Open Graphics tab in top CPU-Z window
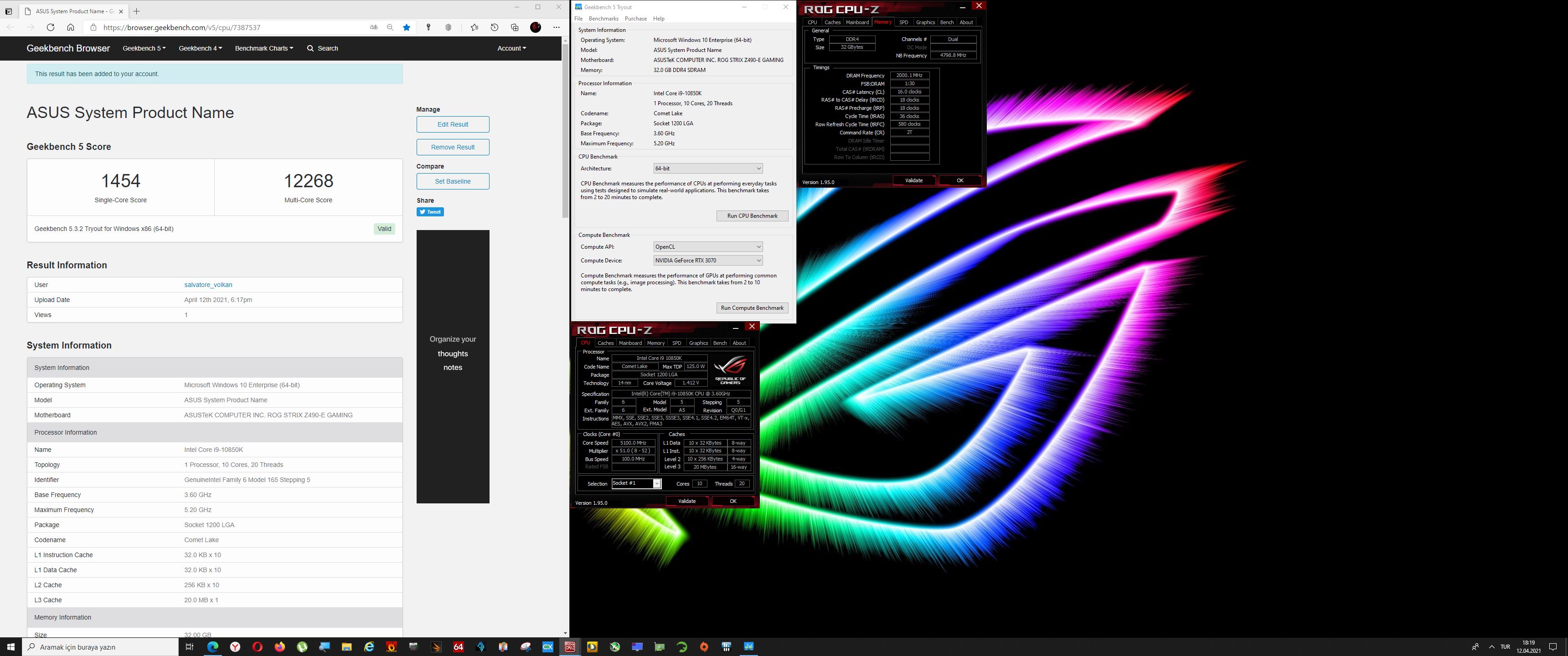 click(925, 22)
